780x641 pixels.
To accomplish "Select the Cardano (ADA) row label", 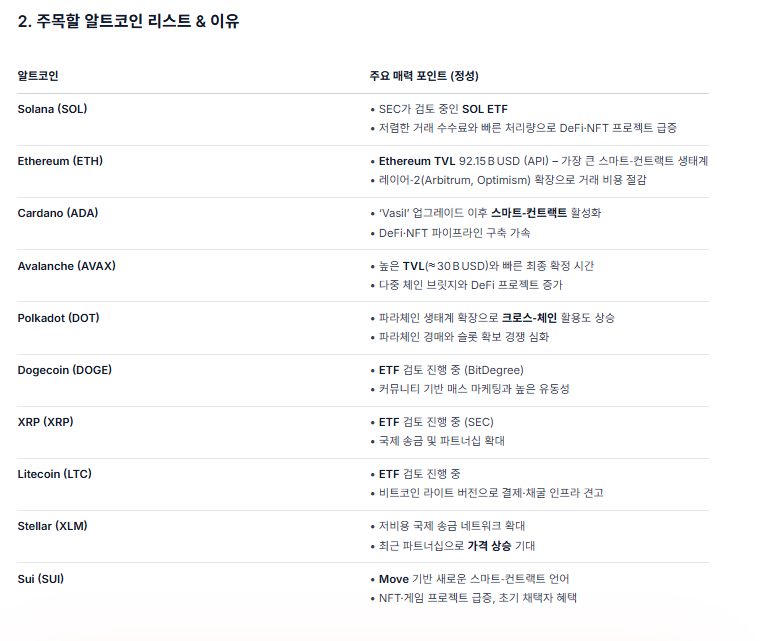I will tap(58, 213).
